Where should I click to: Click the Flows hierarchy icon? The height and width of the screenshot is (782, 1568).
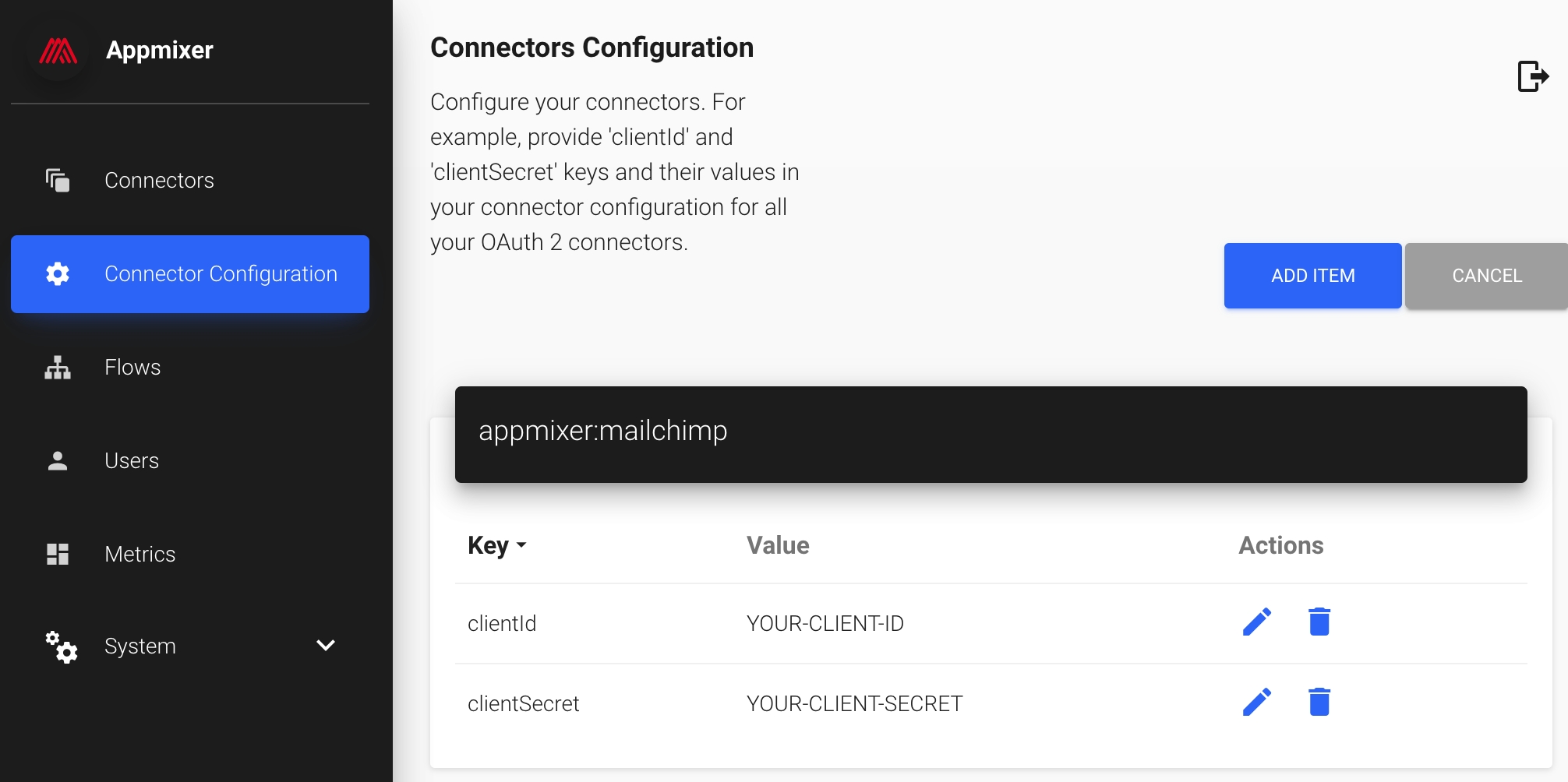tap(58, 367)
